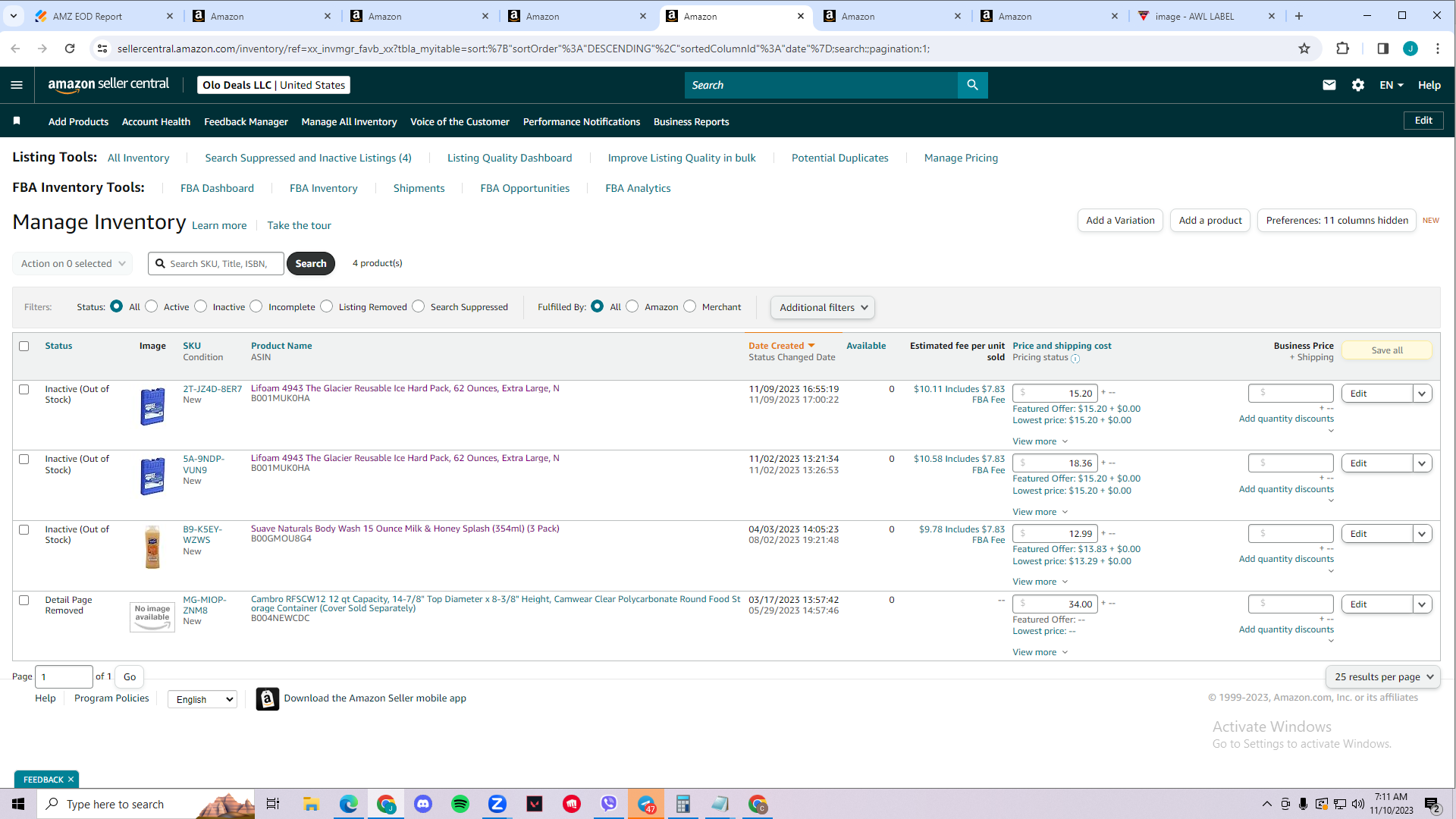The image size is (1456, 819).
Task: Open the EN language selector in header
Action: 1391,85
